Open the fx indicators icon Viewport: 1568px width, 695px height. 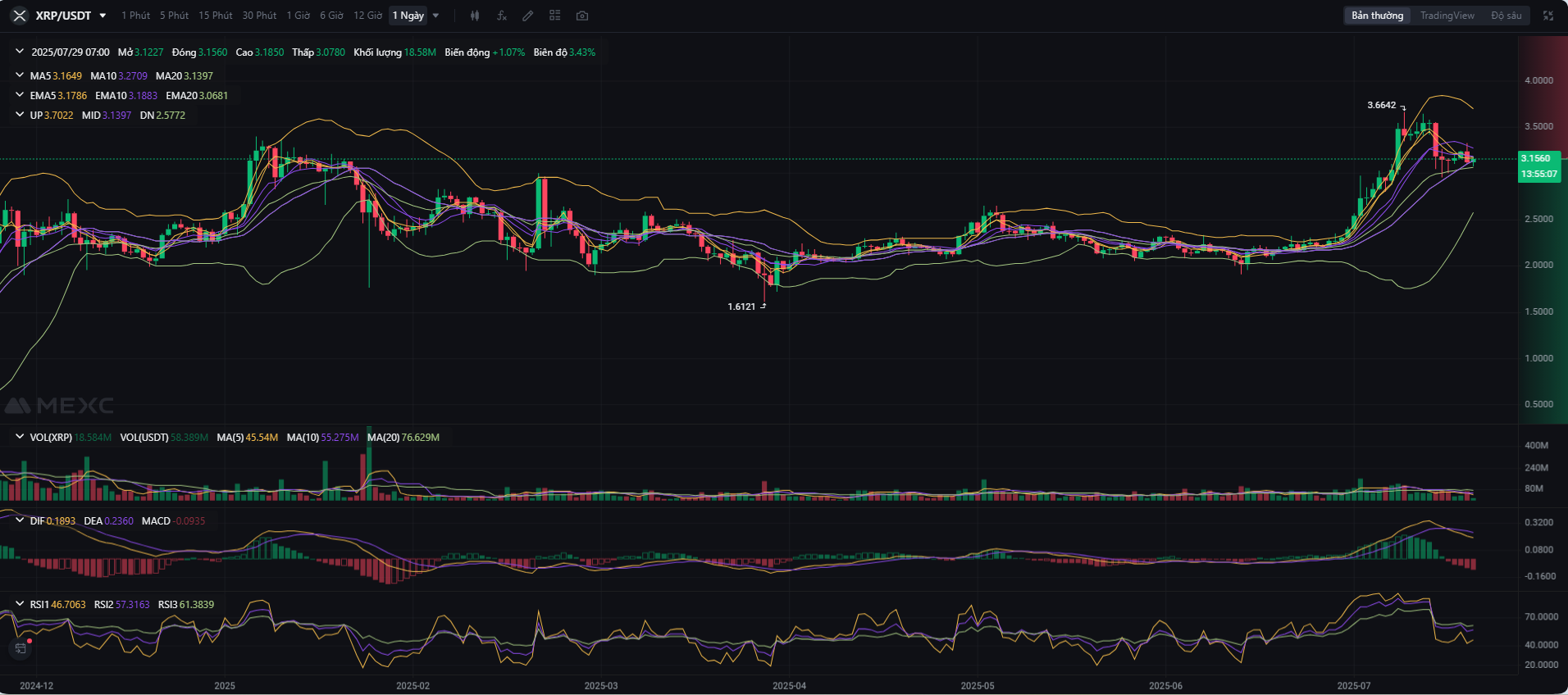coord(502,16)
